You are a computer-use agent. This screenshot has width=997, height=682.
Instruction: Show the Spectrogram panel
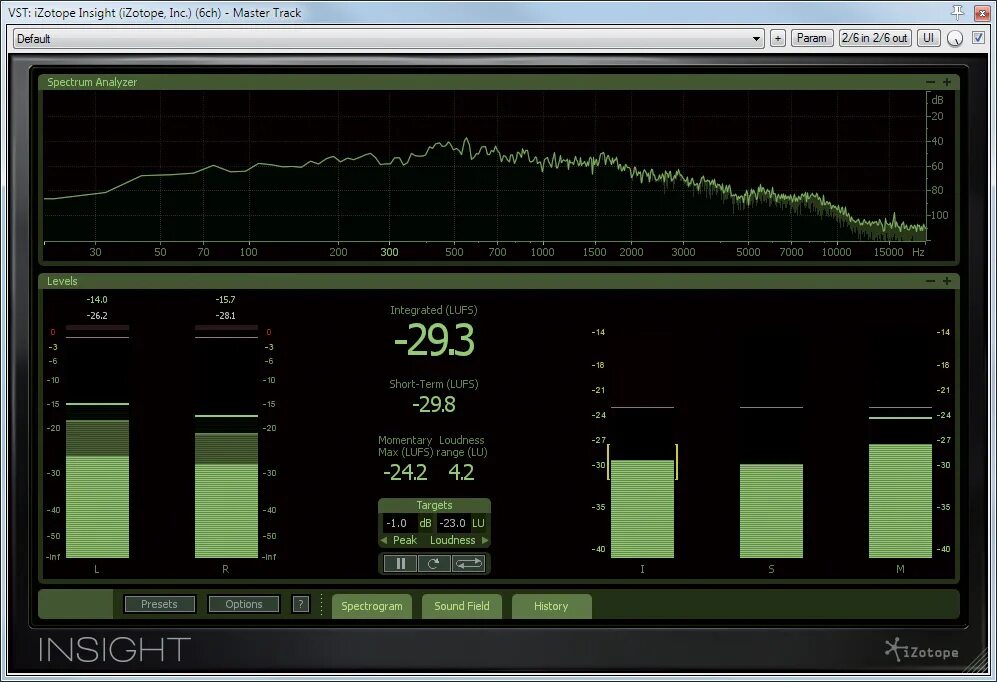pos(372,606)
